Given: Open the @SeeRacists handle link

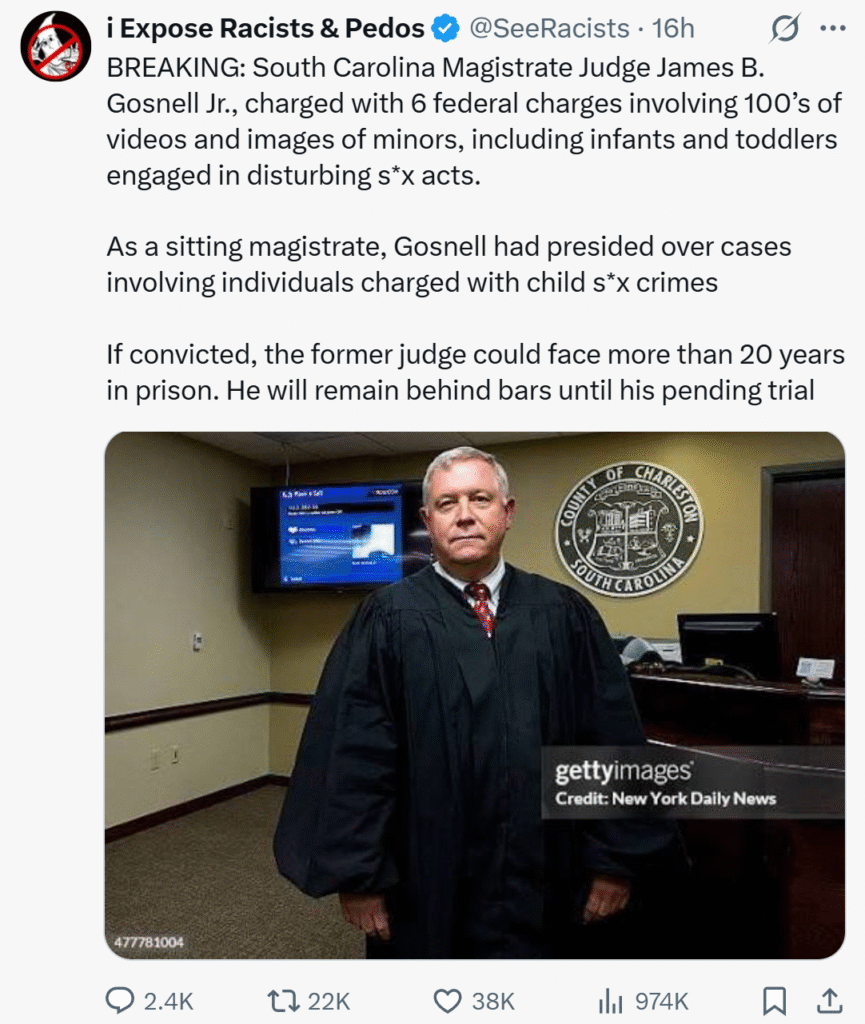Looking at the screenshot, I should [549, 29].
